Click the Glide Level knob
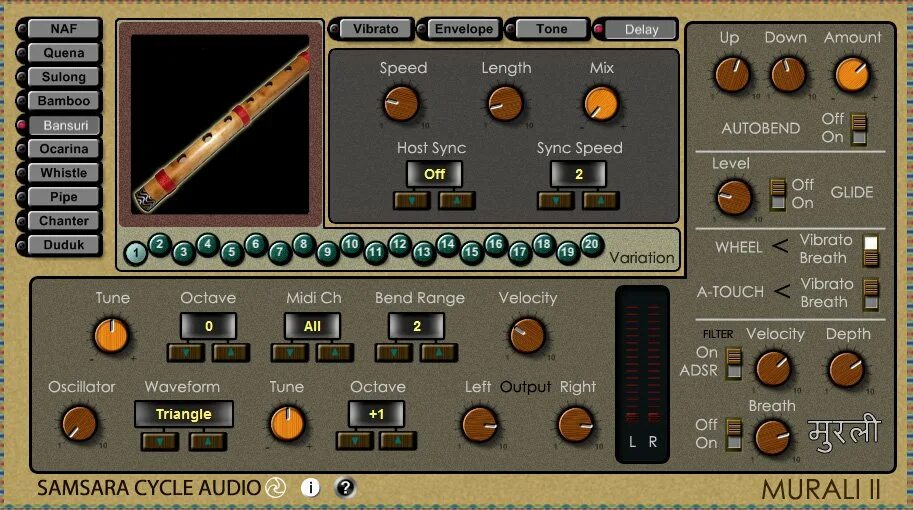Viewport: 913px width, 510px height. click(734, 197)
